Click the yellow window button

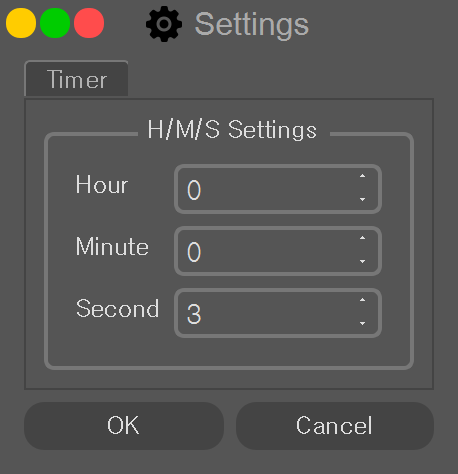21,23
